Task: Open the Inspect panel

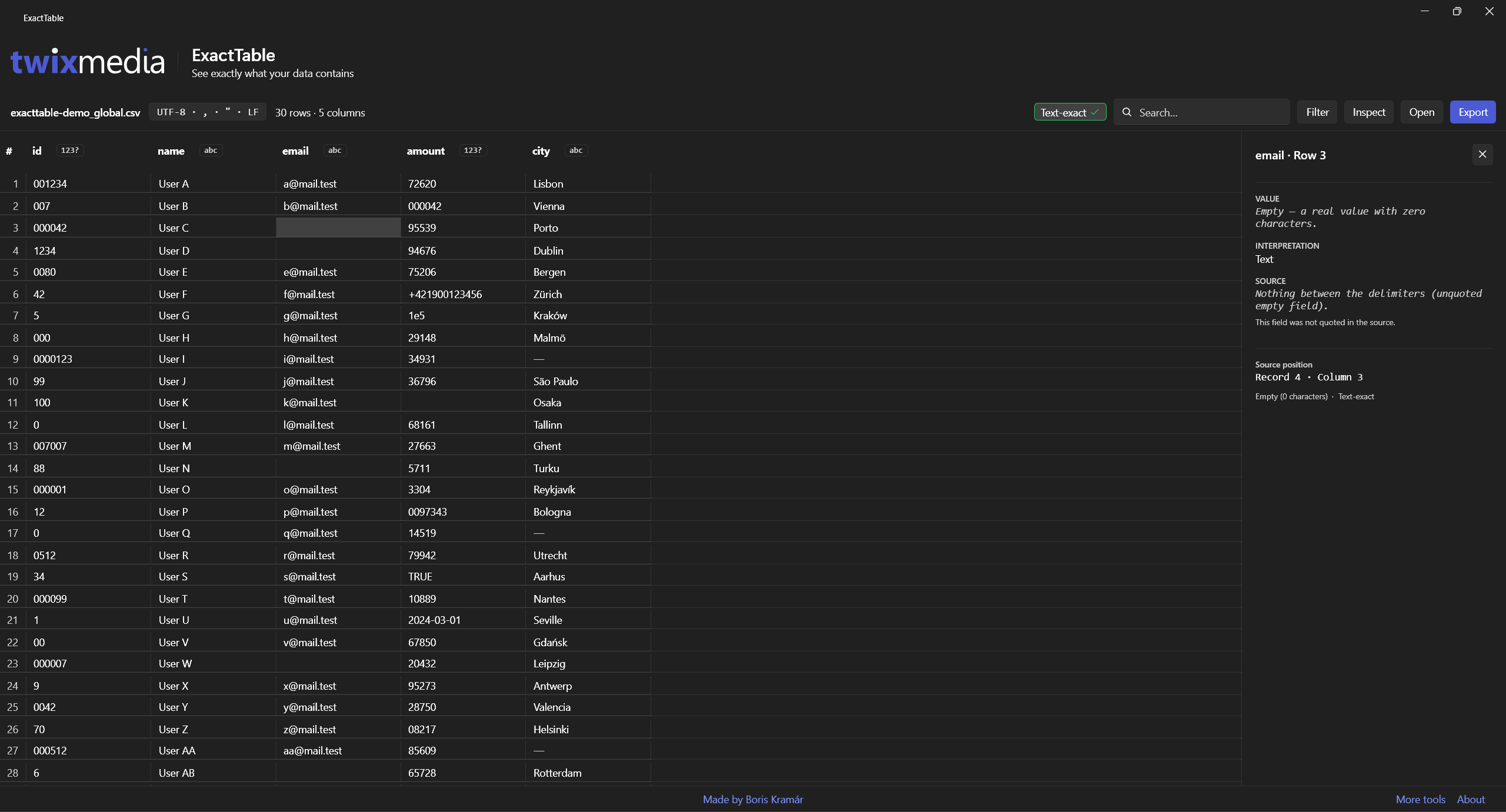Action: 1368,112
